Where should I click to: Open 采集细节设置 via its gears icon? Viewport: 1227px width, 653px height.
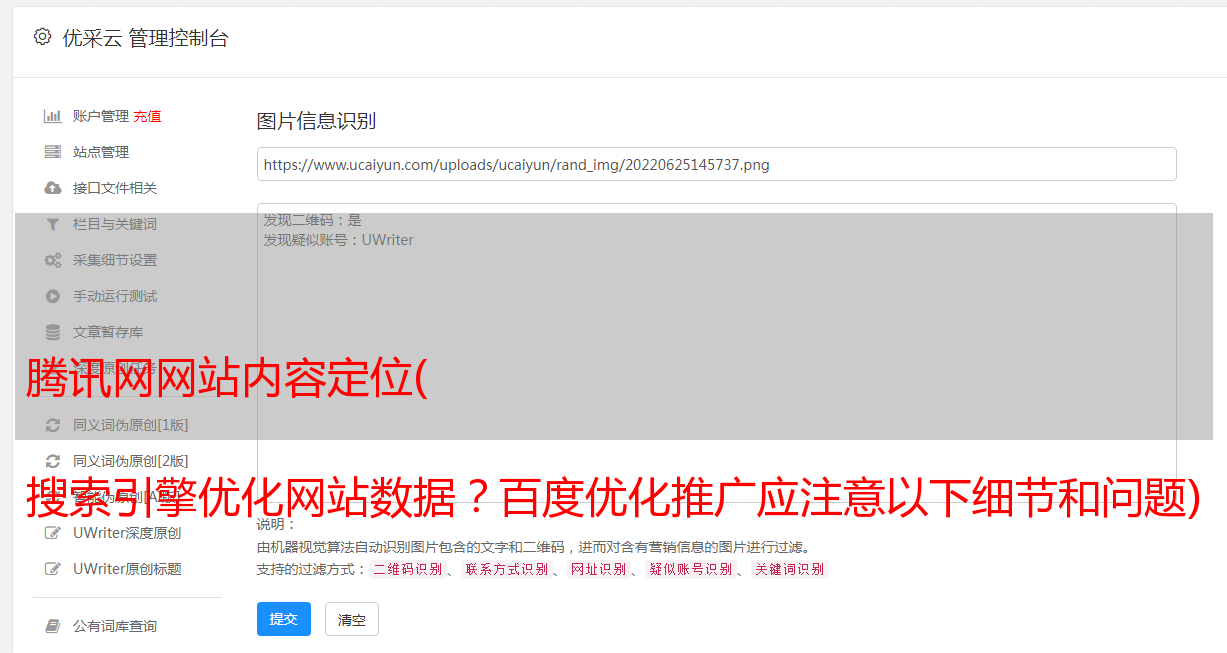pyautogui.click(x=53, y=260)
